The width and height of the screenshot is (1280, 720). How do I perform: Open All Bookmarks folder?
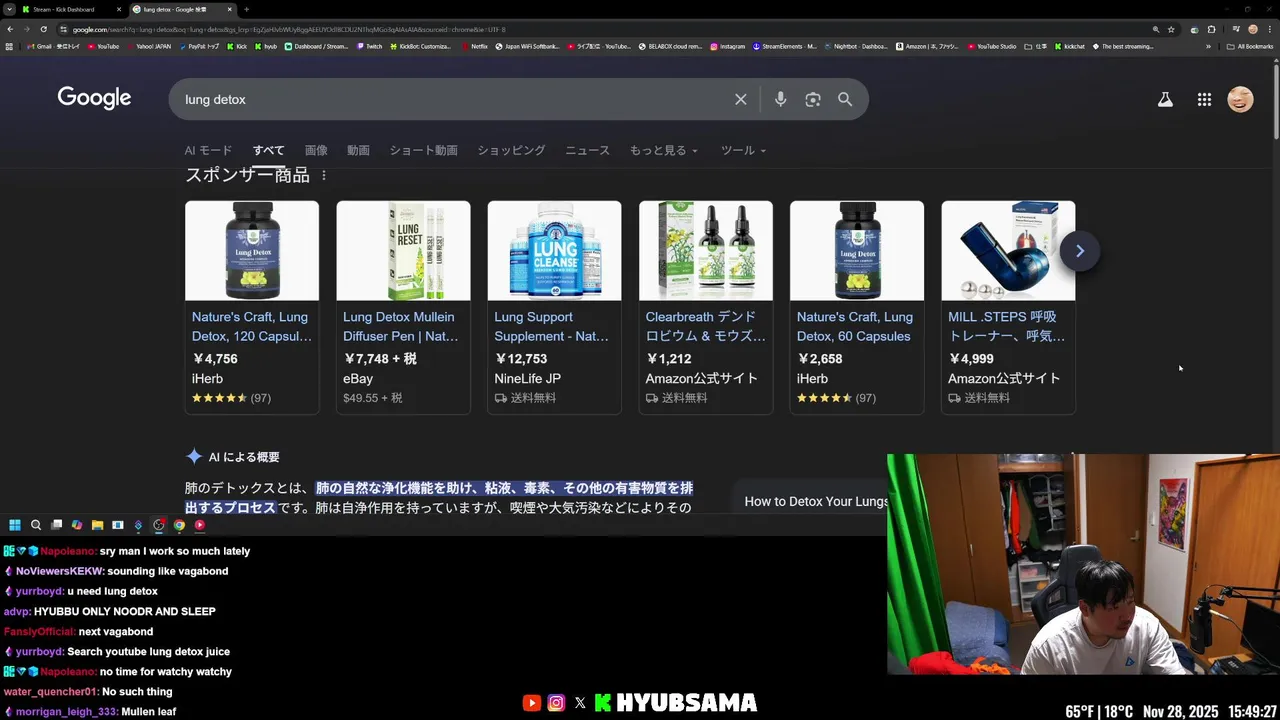[x=1249, y=46]
